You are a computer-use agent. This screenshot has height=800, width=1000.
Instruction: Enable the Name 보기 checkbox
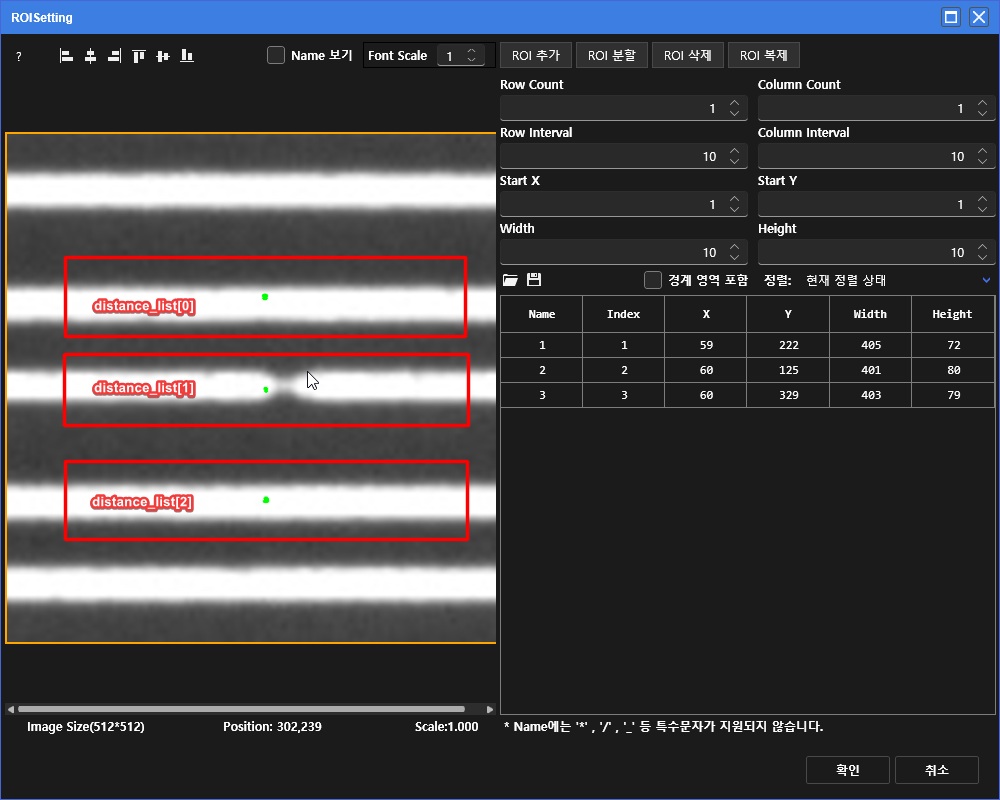276,56
